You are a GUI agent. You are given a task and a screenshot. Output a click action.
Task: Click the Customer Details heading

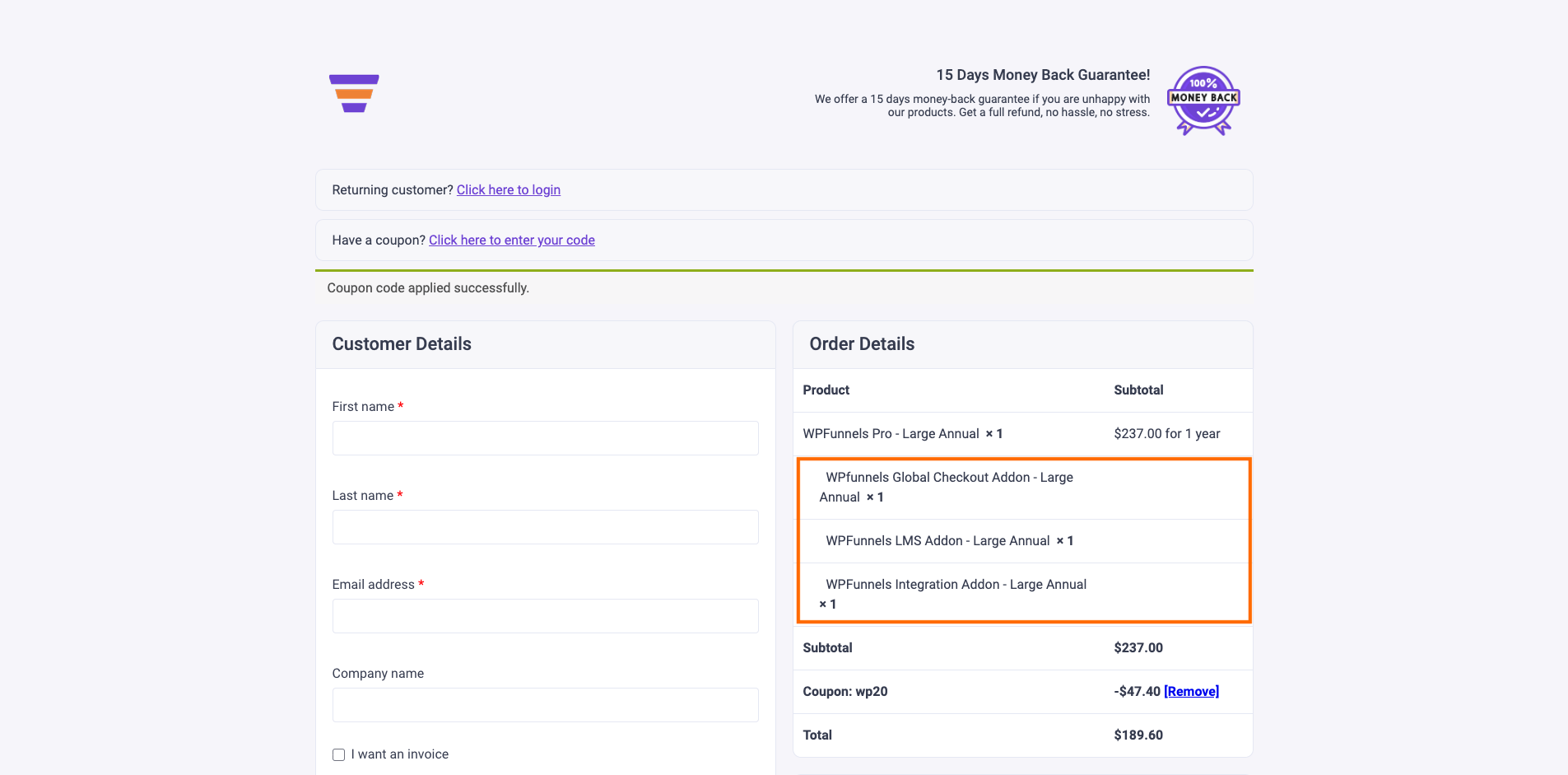[x=402, y=343]
